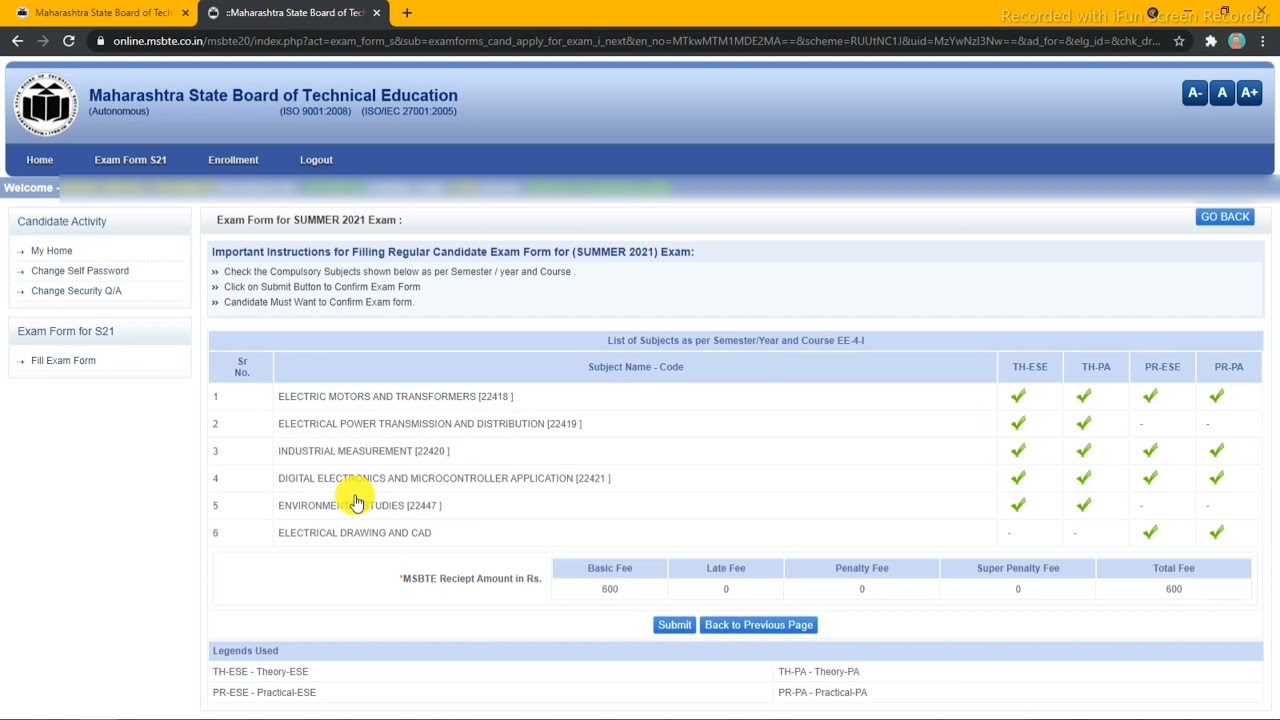1280x720 pixels.
Task: Click the Candidate Activity panel heading
Action: point(62,221)
